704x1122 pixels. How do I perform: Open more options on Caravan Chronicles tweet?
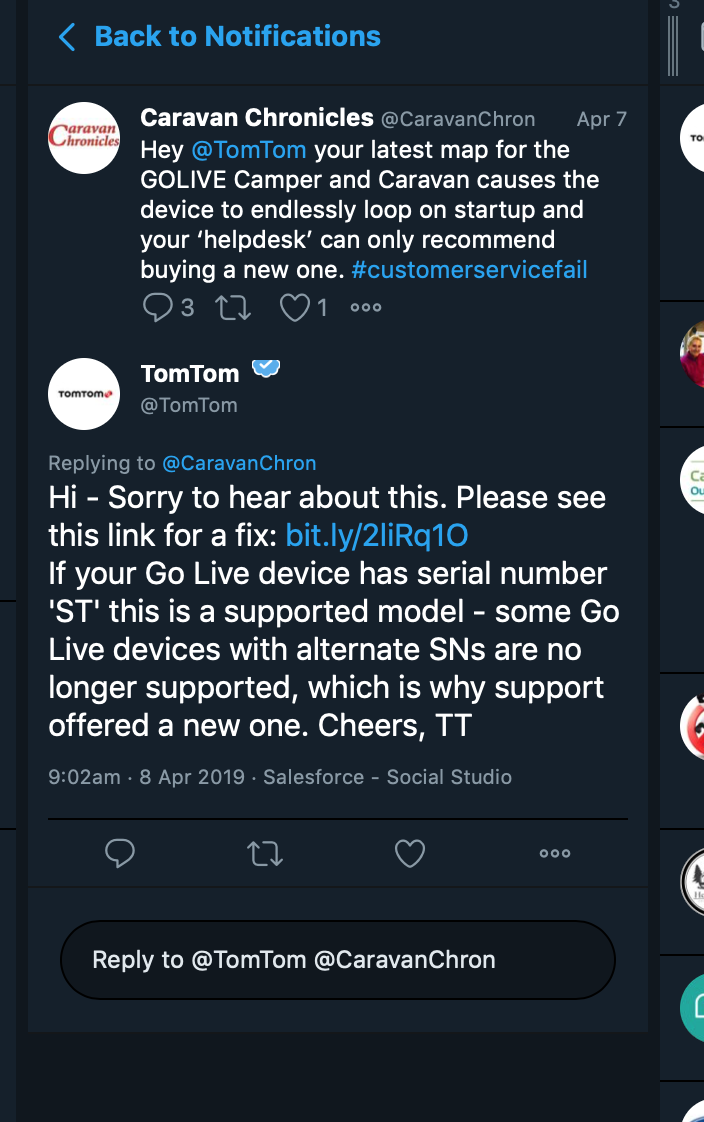click(365, 307)
